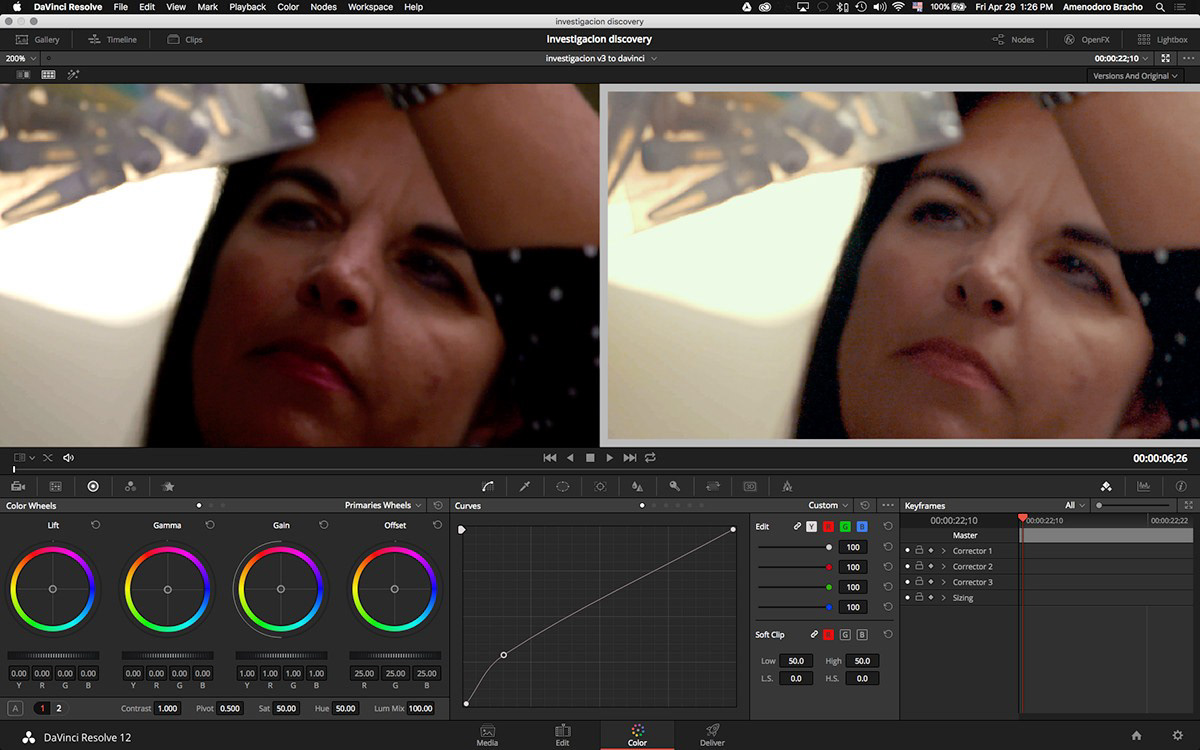The height and width of the screenshot is (750, 1200).
Task: Reset the Gamma color wheel
Action: click(210, 524)
